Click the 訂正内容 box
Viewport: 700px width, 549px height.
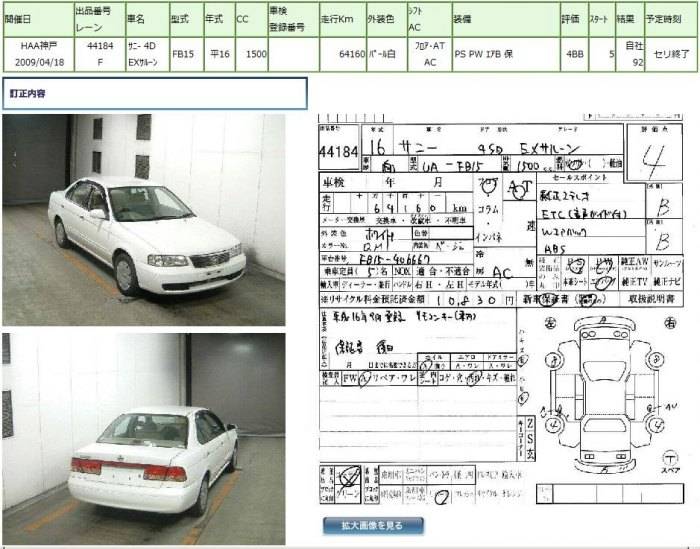(x=155, y=93)
